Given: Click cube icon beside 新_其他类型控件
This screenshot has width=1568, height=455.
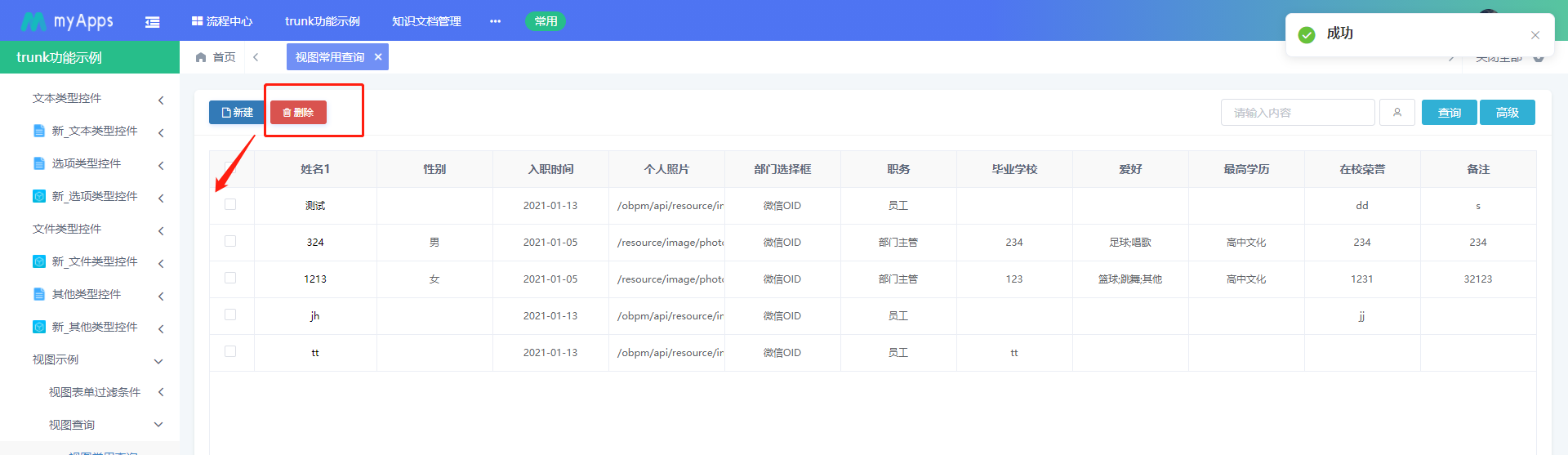Looking at the screenshot, I should [x=38, y=327].
